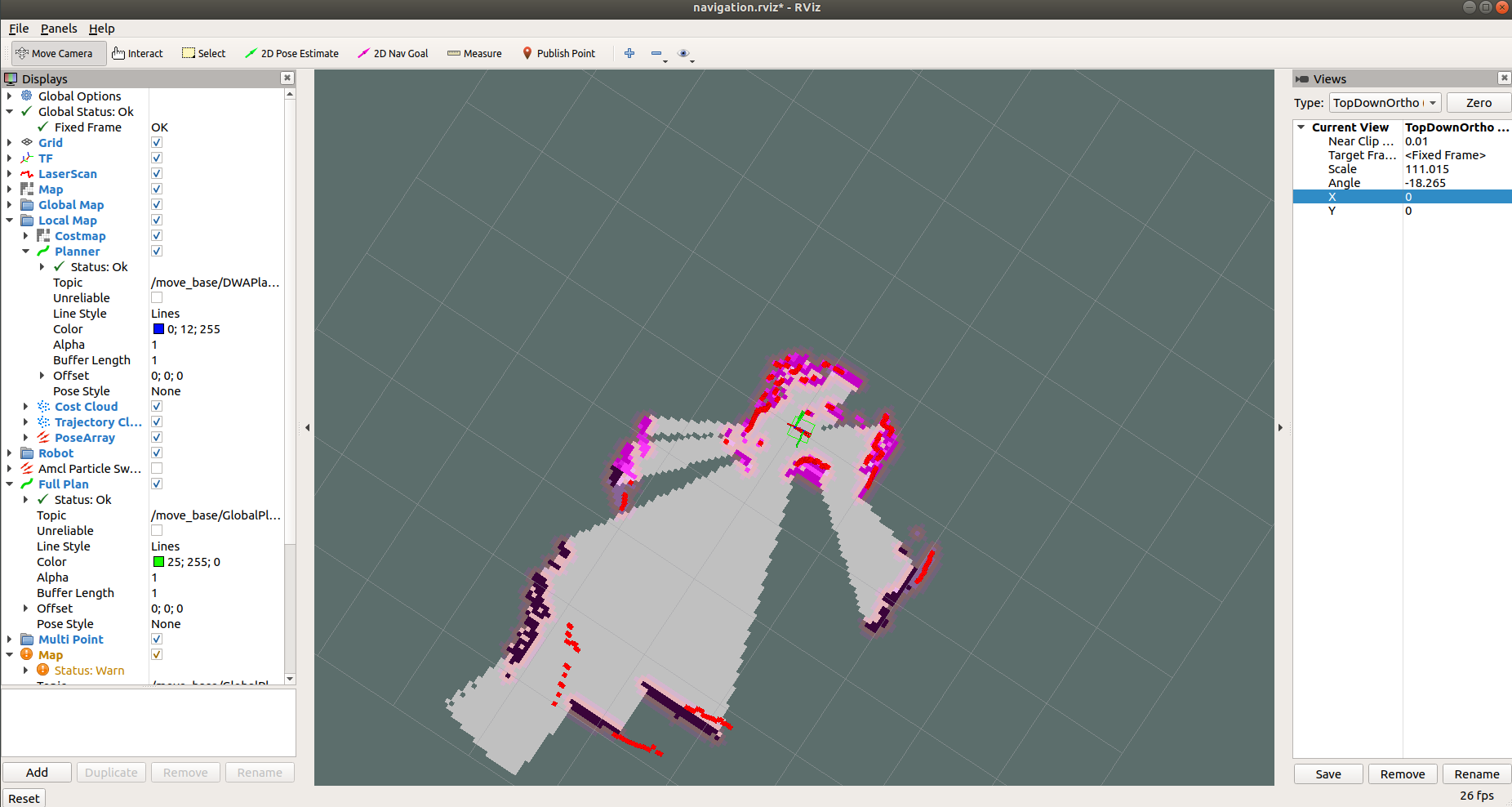
Task: Collapse the Local Map group
Action: (10, 220)
